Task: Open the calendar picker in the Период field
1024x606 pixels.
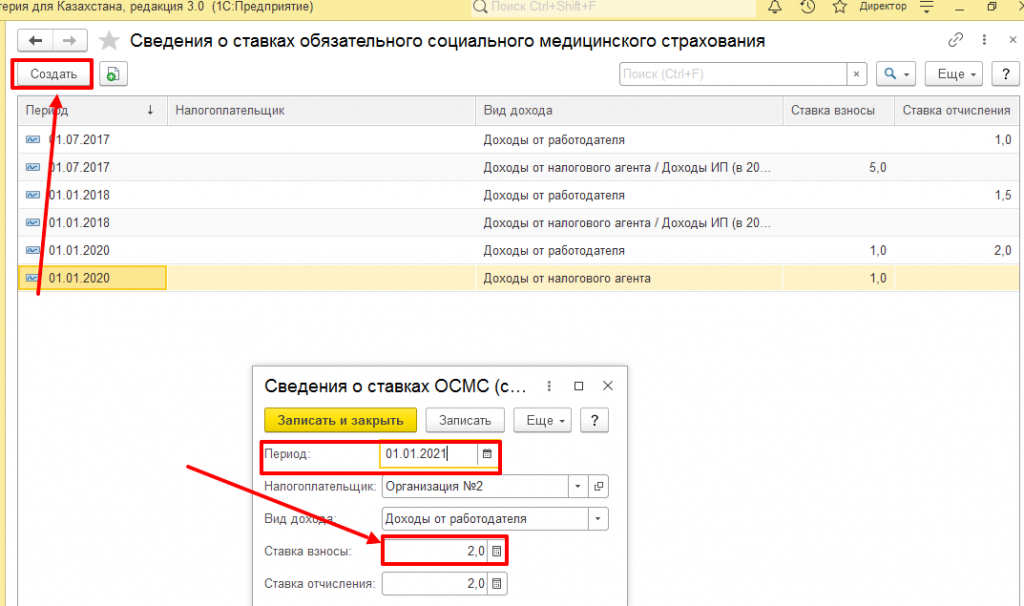Action: pos(487,454)
